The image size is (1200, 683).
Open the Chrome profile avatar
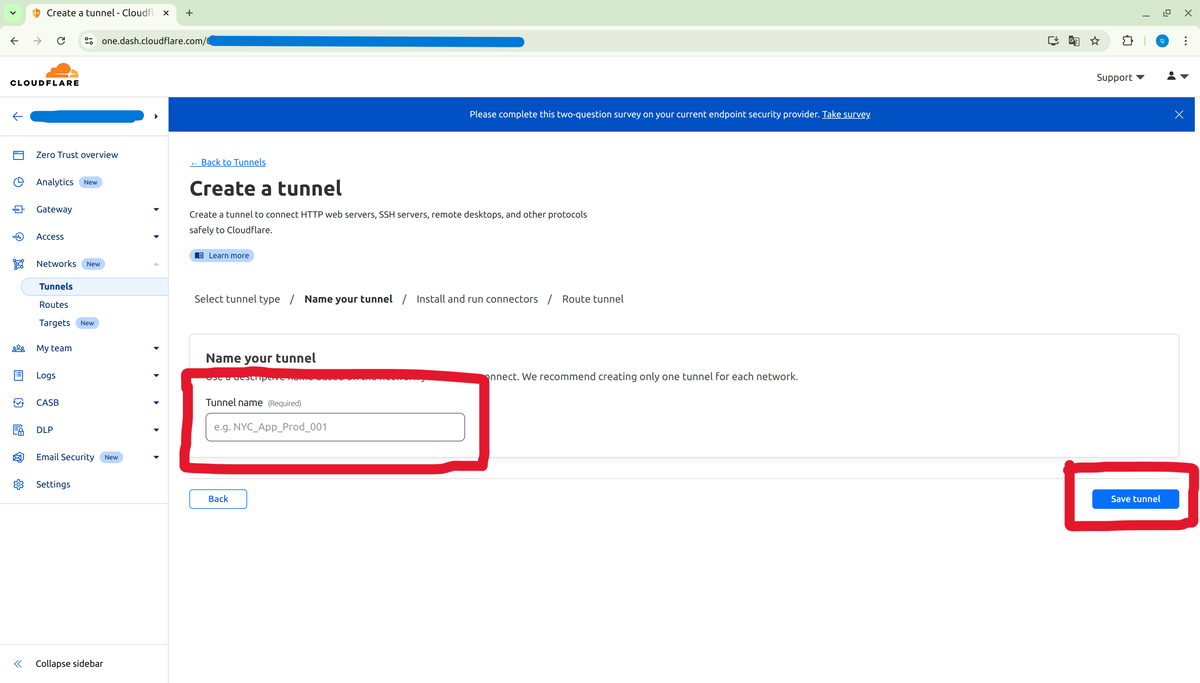coord(1162,41)
